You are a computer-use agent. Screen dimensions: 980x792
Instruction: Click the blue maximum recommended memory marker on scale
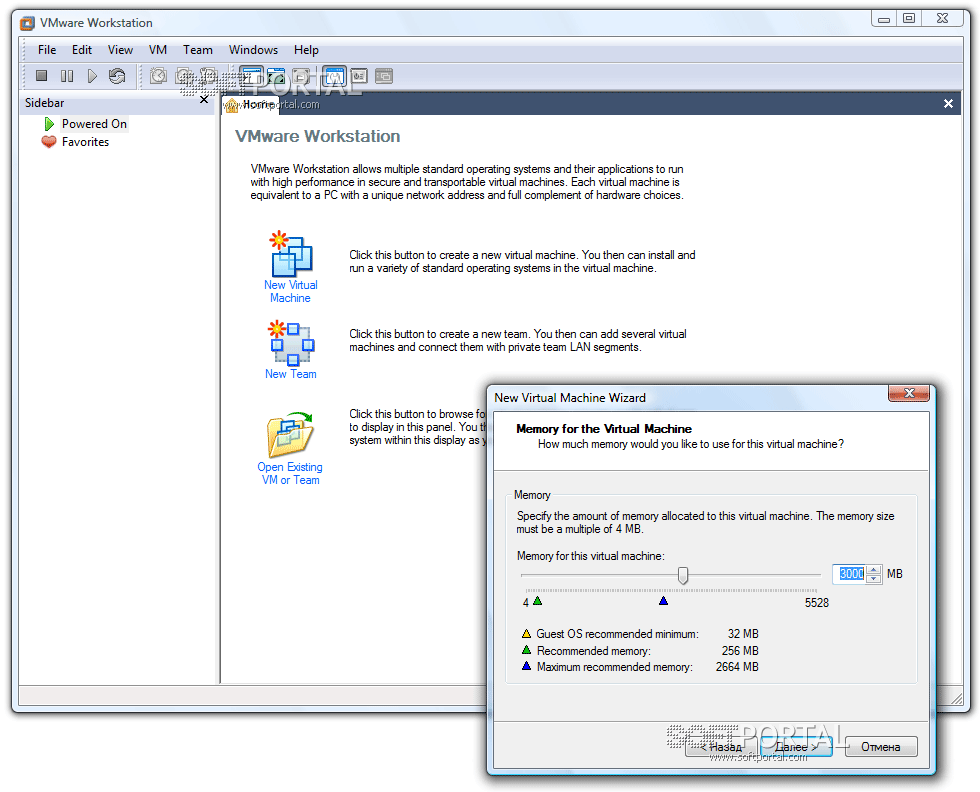(664, 601)
